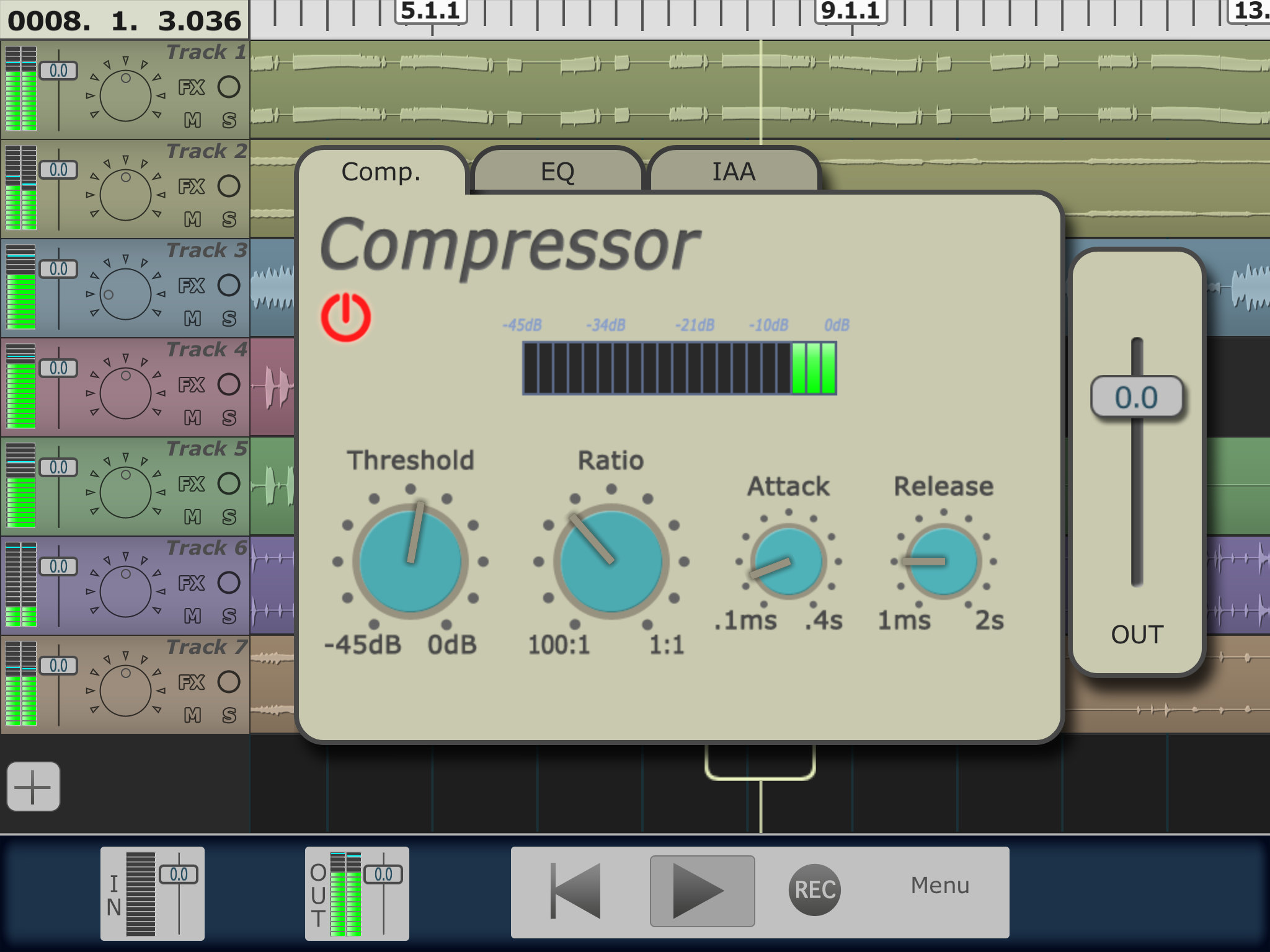Switch to the IAA tab
This screenshot has width=1270, height=952.
(x=734, y=172)
